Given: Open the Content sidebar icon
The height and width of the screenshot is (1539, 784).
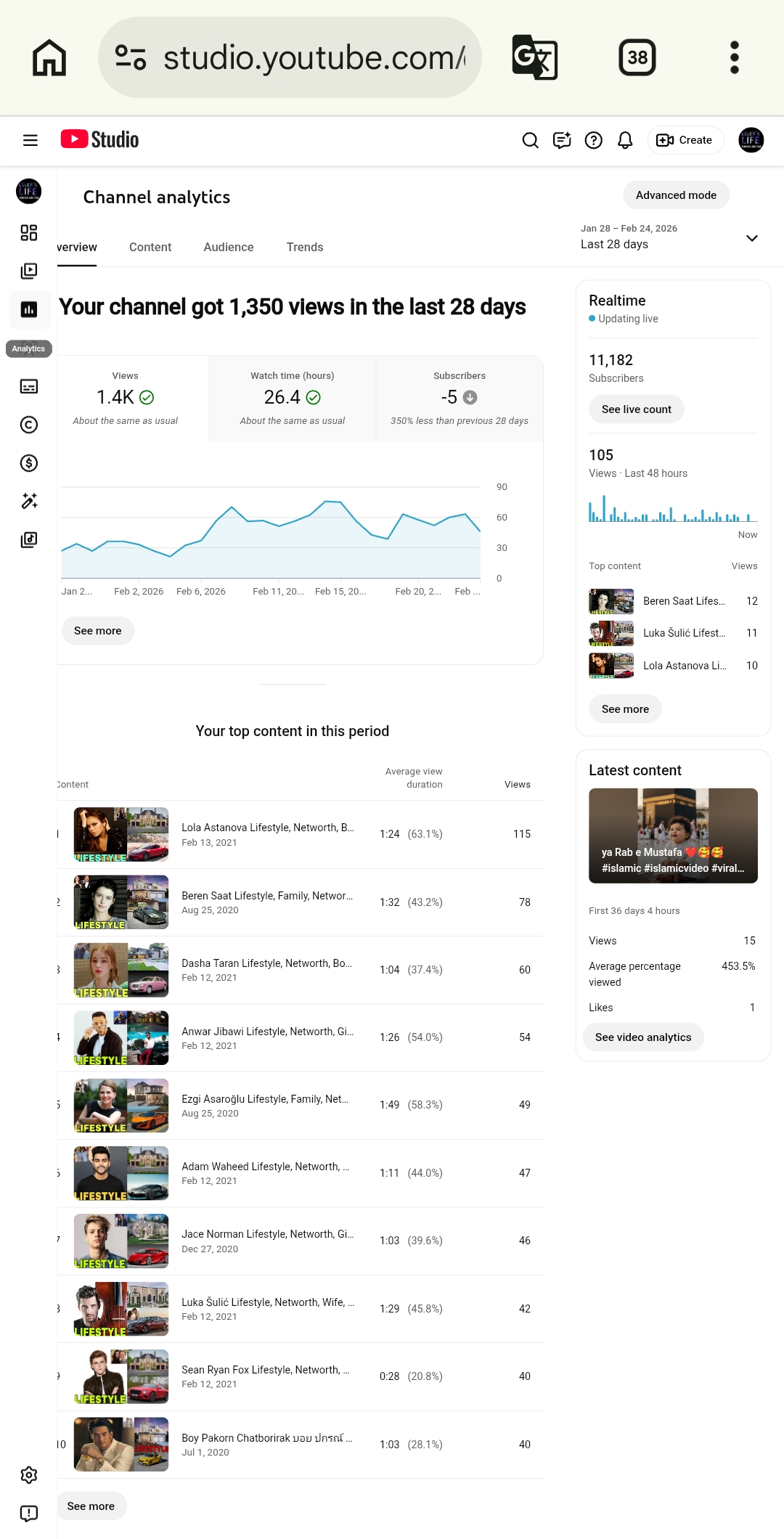Looking at the screenshot, I should pyautogui.click(x=29, y=271).
